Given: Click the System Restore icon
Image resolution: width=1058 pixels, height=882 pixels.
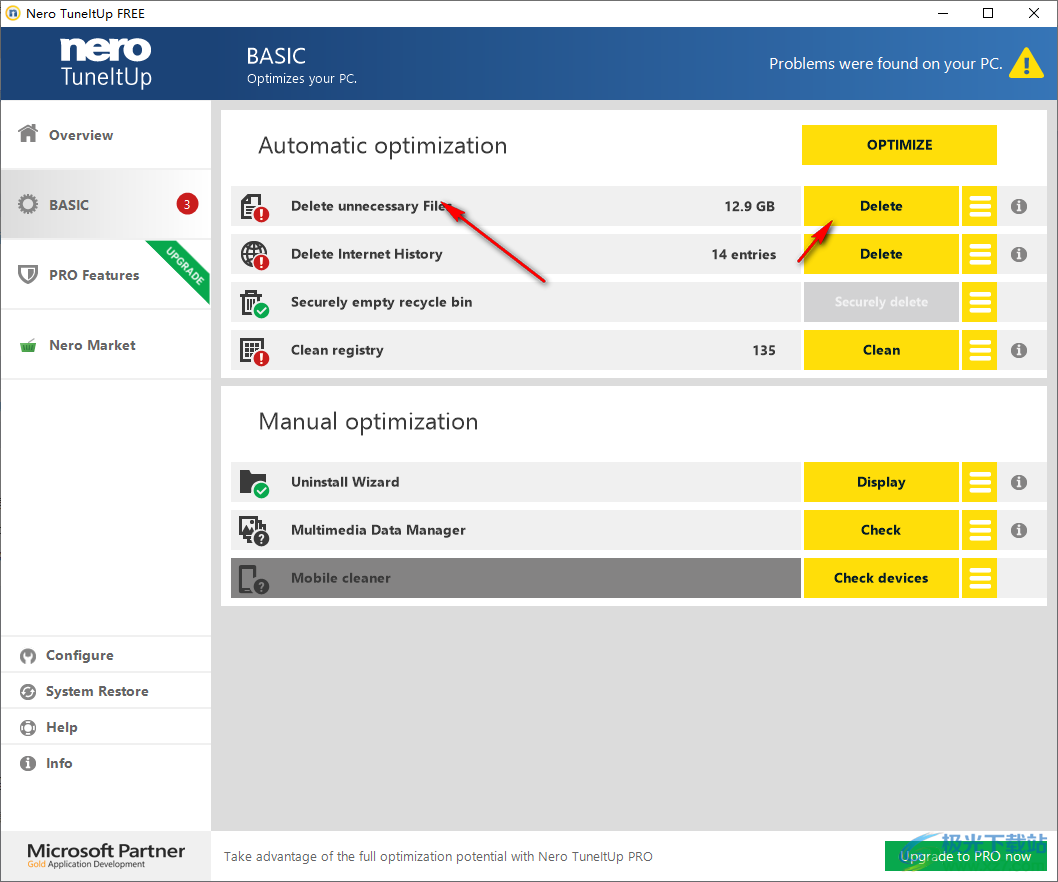Looking at the screenshot, I should pos(28,692).
